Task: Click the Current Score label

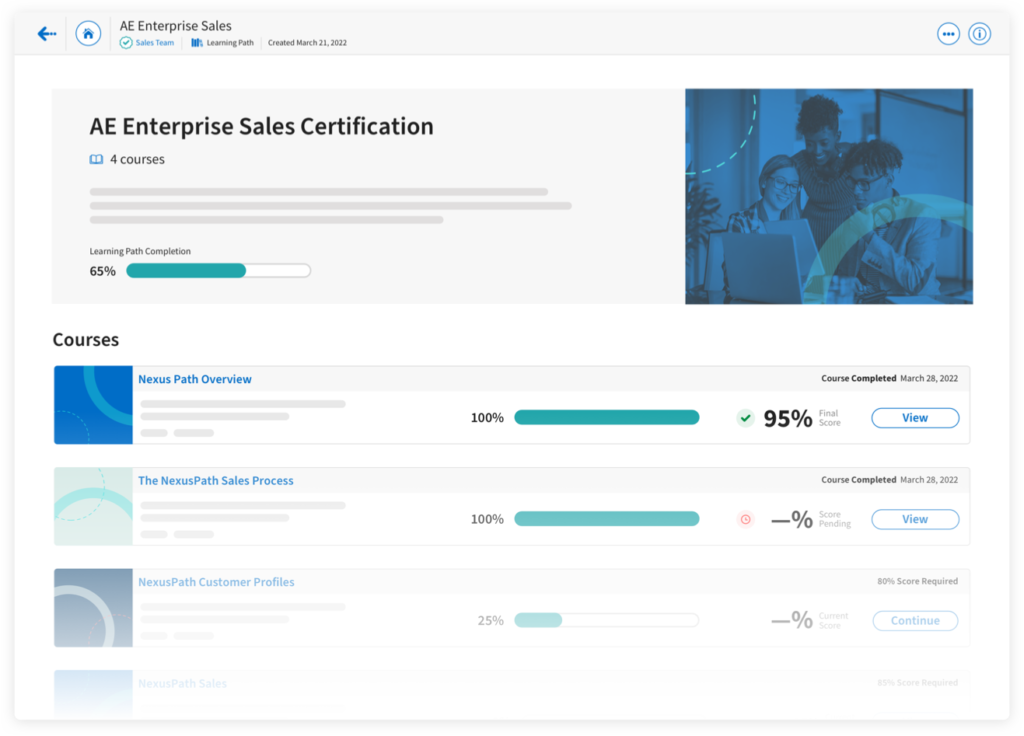Action: 833,621
